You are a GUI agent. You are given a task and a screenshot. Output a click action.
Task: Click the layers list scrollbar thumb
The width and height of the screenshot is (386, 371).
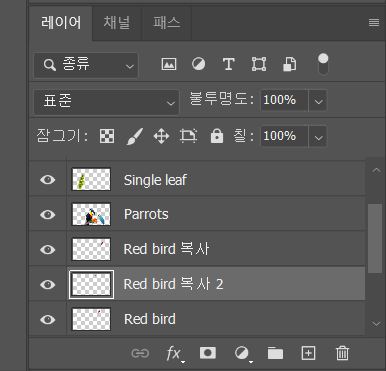(x=375, y=239)
